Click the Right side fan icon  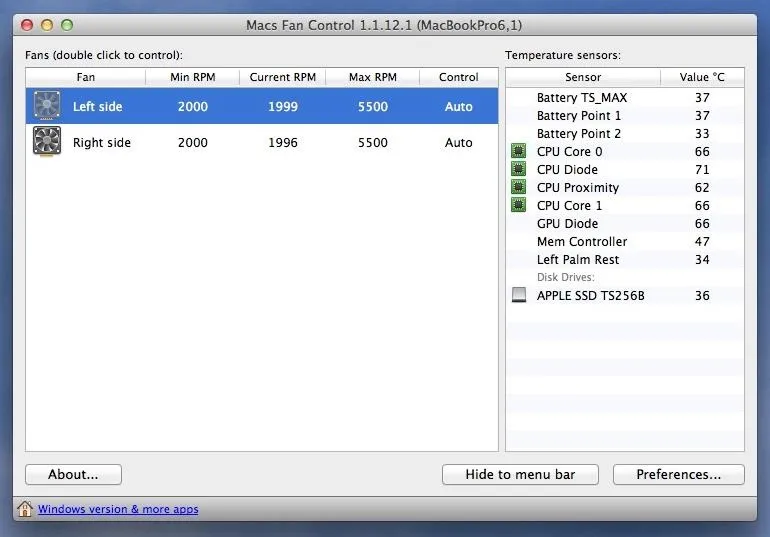point(47,142)
